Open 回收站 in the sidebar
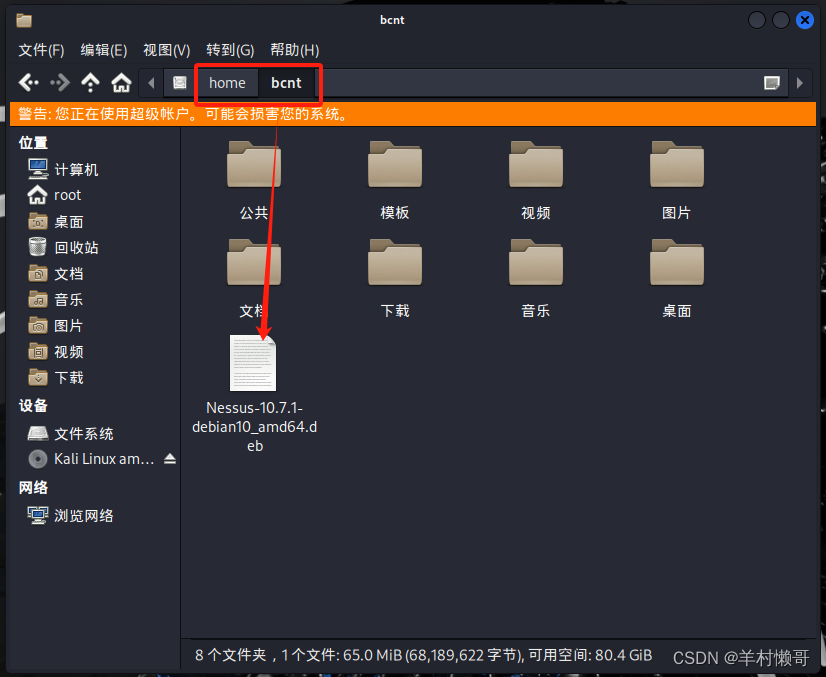The height and width of the screenshot is (677, 826). coord(63,247)
